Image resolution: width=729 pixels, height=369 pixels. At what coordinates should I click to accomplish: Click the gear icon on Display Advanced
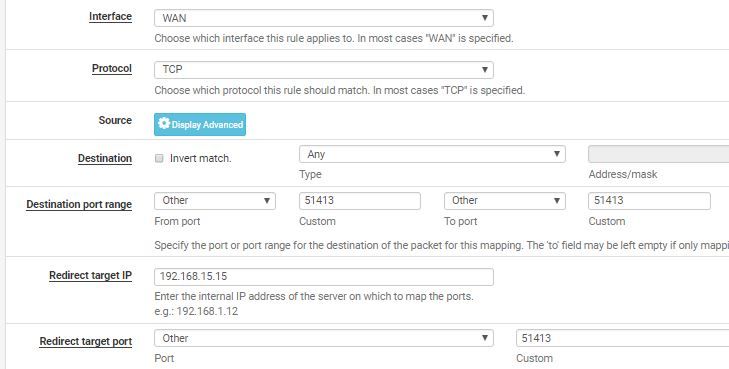[x=164, y=124]
